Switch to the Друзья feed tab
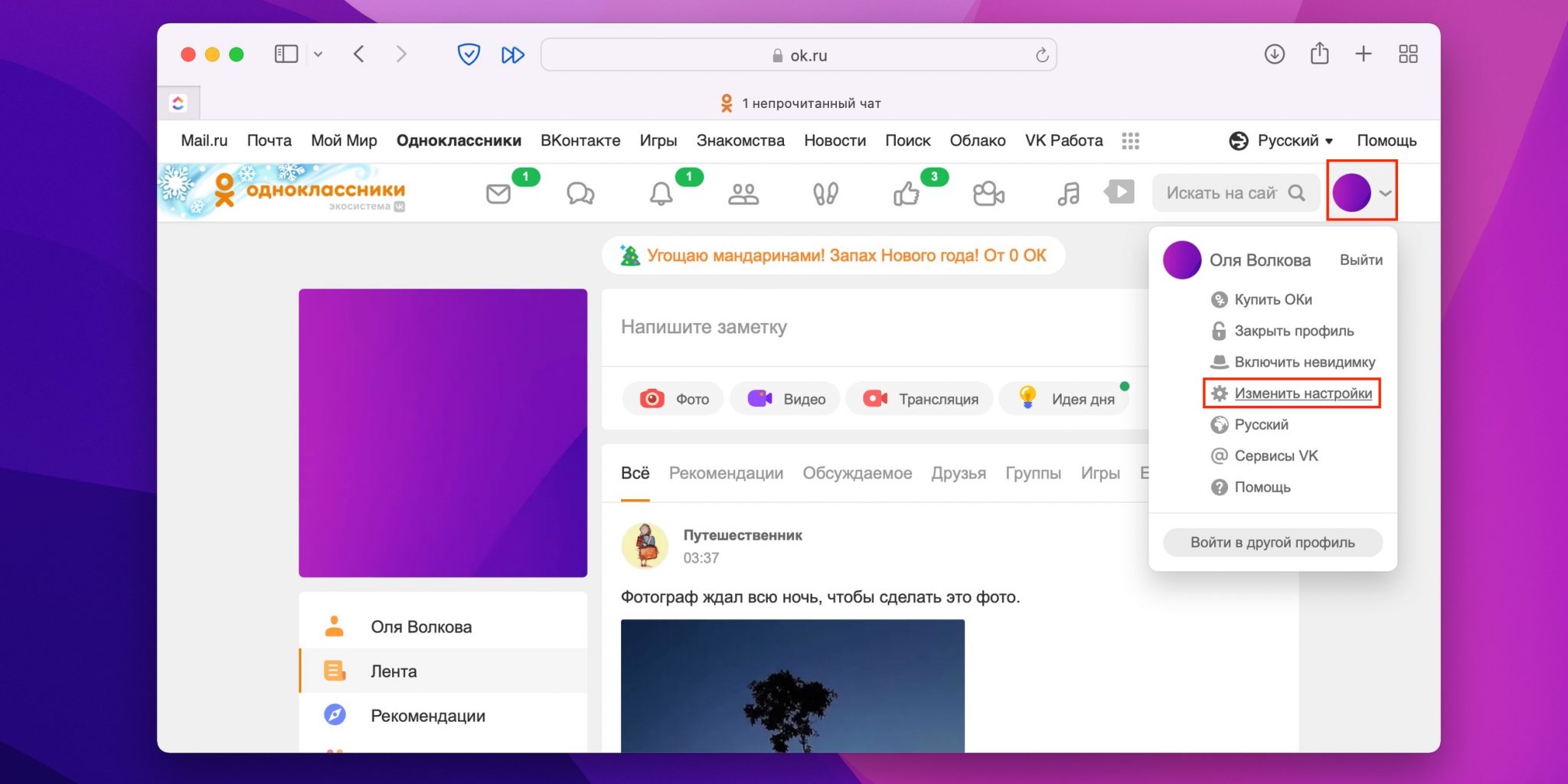Image resolution: width=1568 pixels, height=784 pixels. pos(959,473)
